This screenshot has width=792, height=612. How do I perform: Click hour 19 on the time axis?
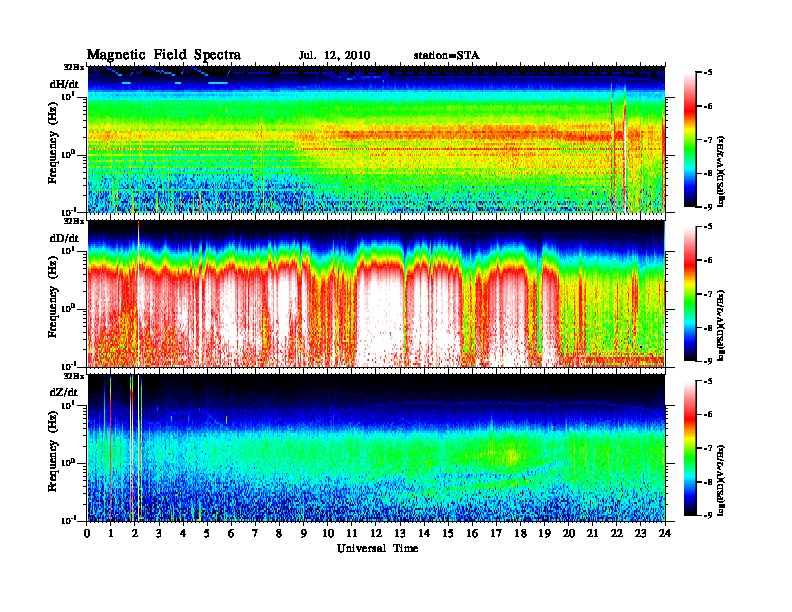544,533
